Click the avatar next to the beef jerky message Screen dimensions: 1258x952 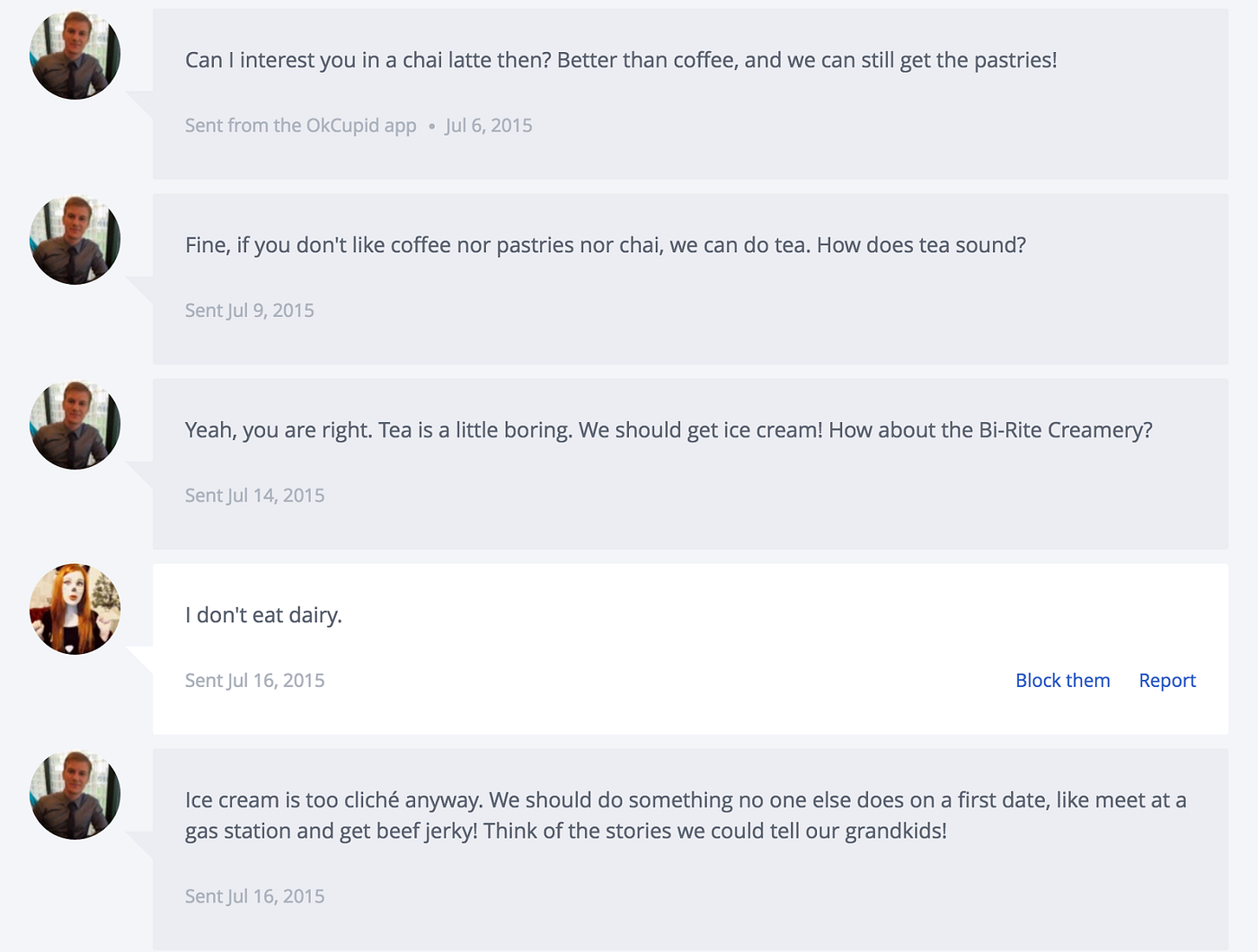75,796
